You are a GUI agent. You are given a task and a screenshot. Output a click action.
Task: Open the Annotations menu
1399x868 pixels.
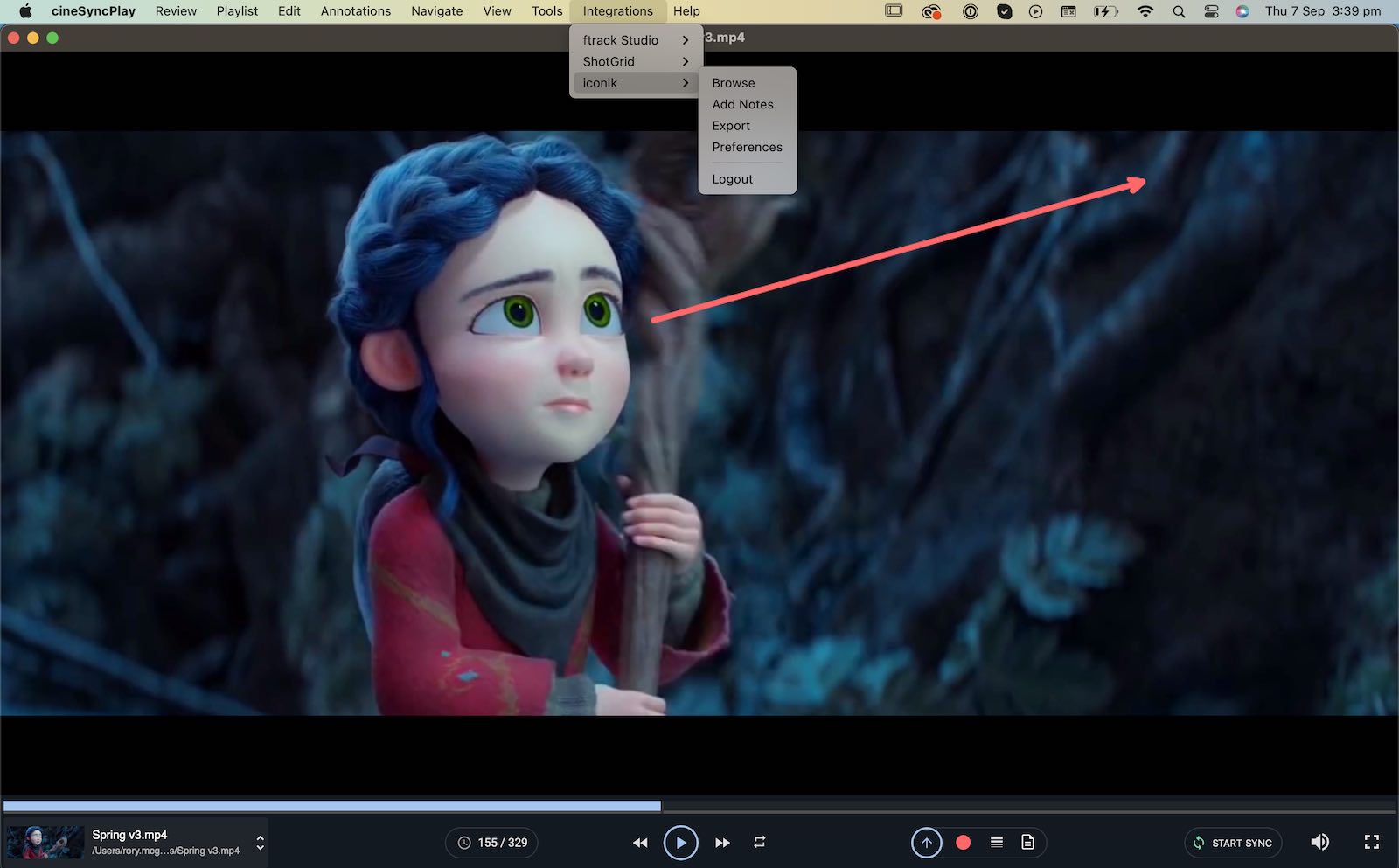356,11
